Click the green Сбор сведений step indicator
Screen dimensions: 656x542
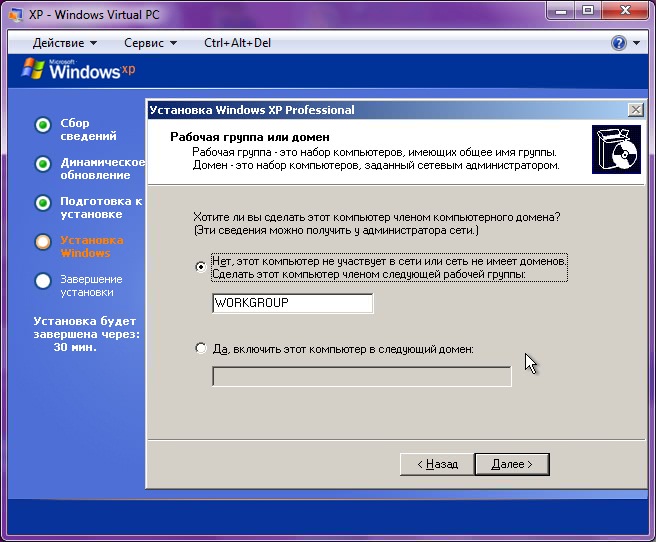[43, 125]
